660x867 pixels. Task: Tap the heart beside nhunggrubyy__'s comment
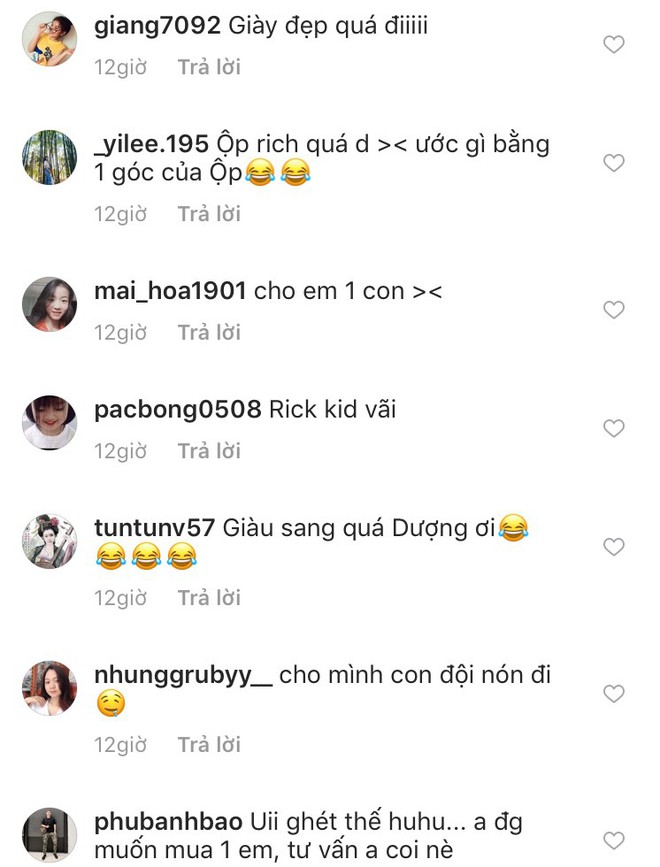614,693
